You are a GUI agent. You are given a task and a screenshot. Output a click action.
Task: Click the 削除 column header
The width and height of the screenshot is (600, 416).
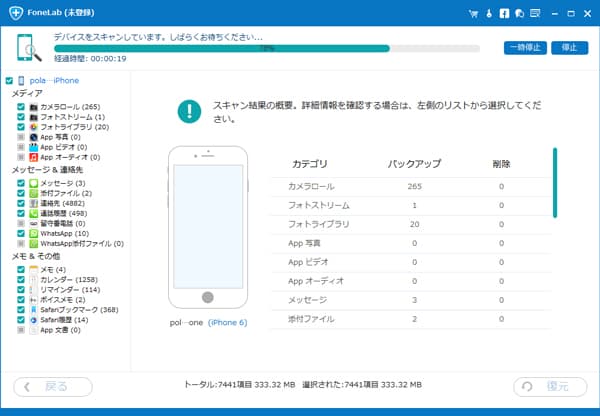pyautogui.click(x=501, y=164)
